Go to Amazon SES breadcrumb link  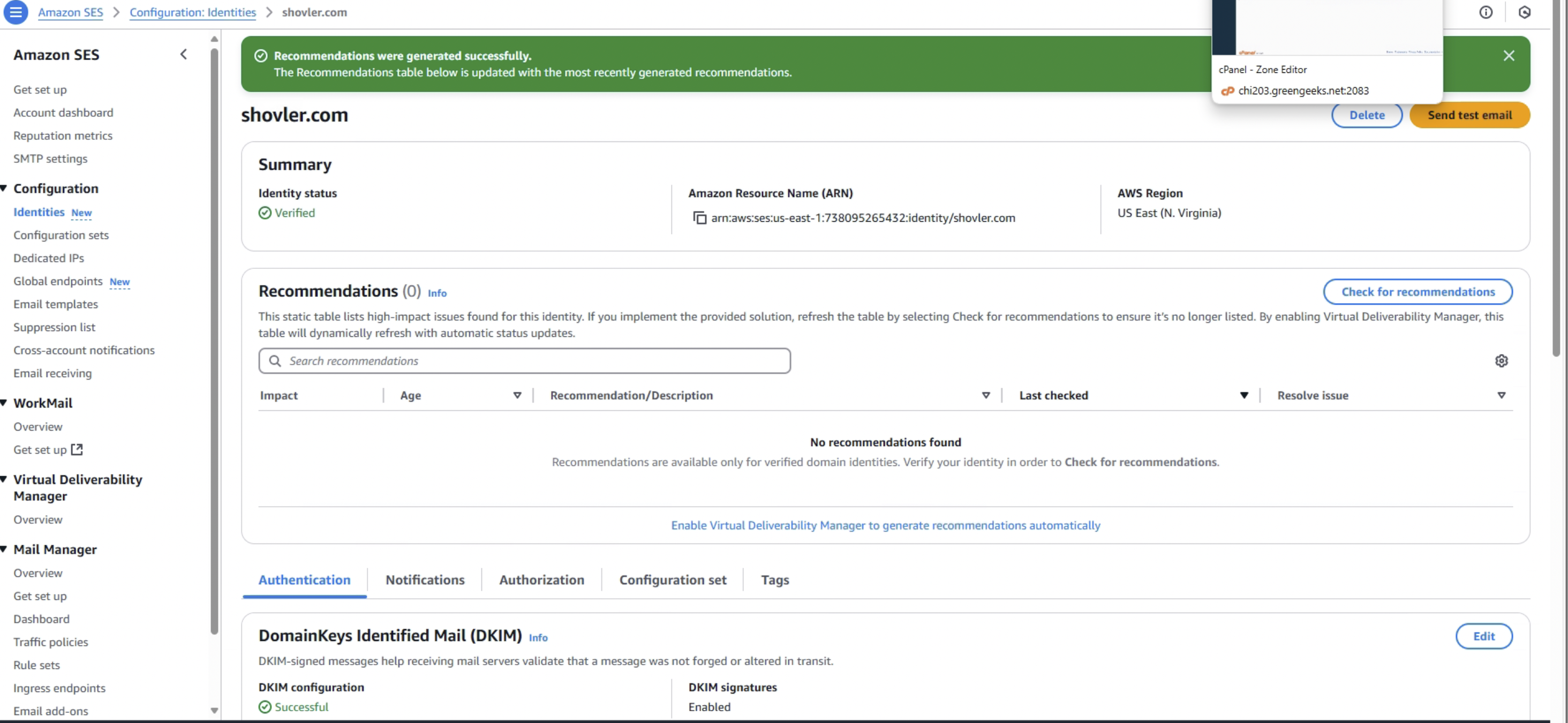(71, 12)
